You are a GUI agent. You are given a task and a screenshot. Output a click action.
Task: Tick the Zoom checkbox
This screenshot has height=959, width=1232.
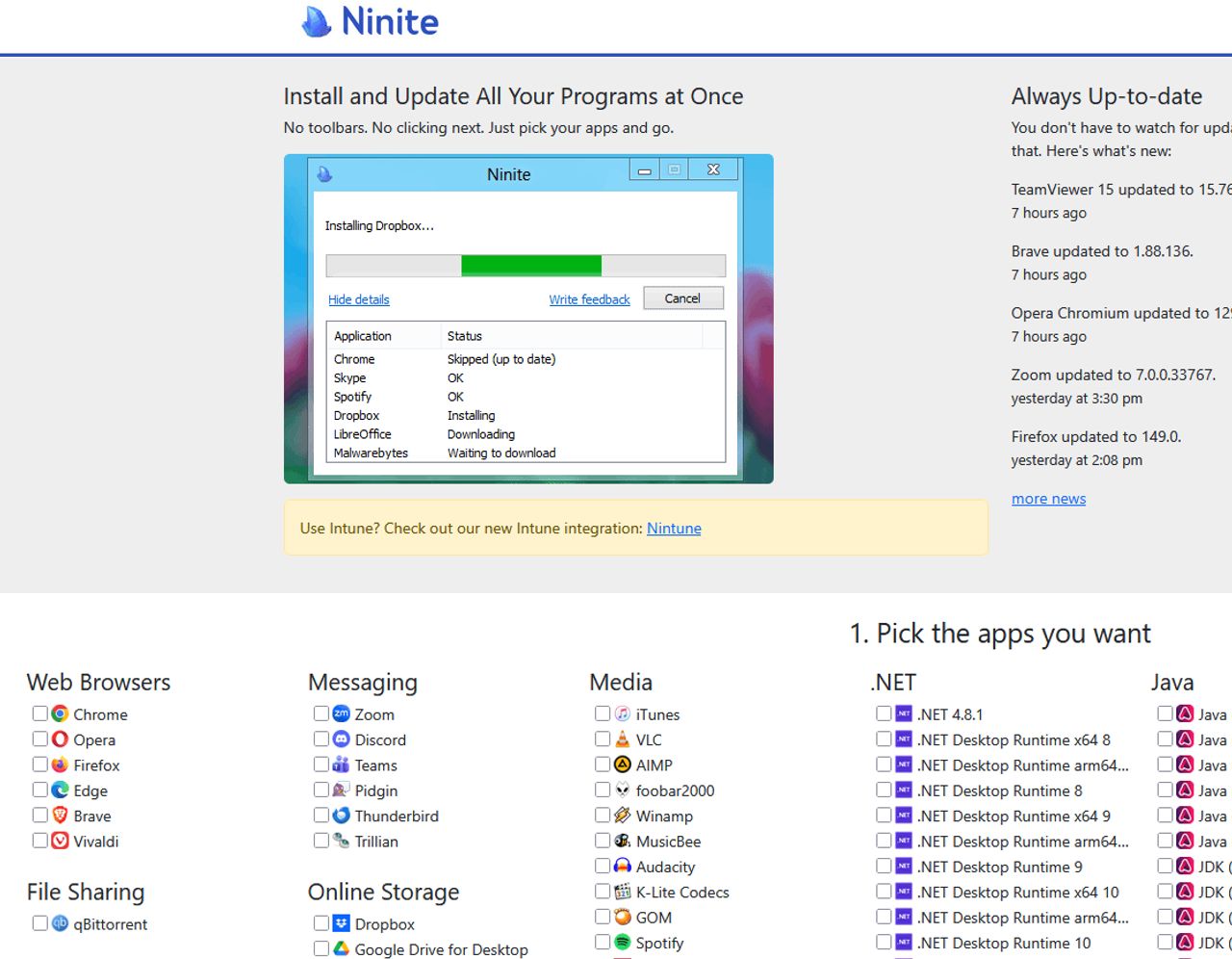(x=321, y=713)
